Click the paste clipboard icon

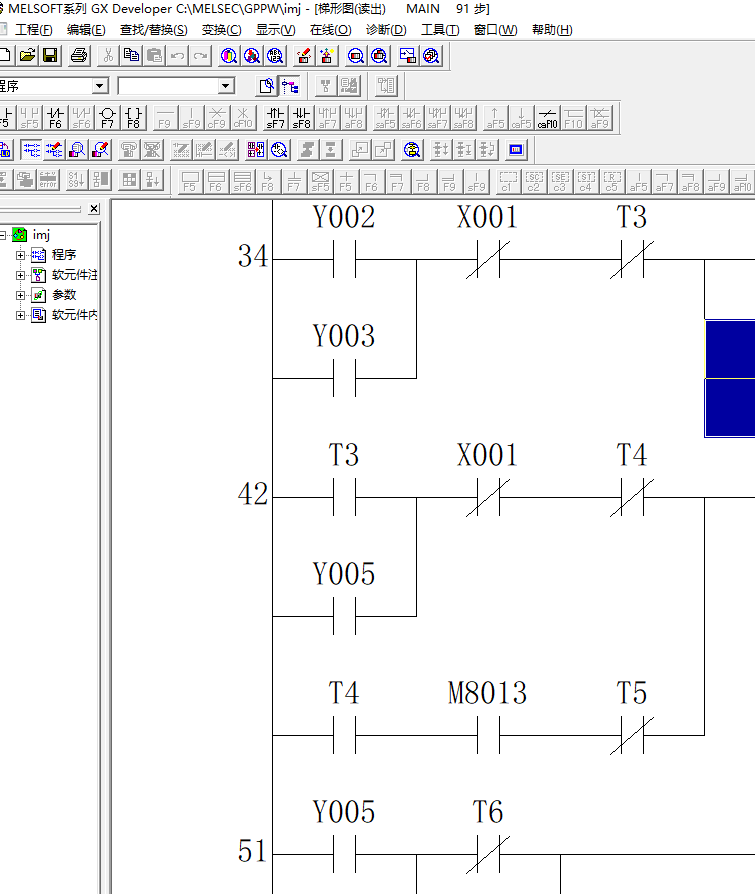point(154,55)
